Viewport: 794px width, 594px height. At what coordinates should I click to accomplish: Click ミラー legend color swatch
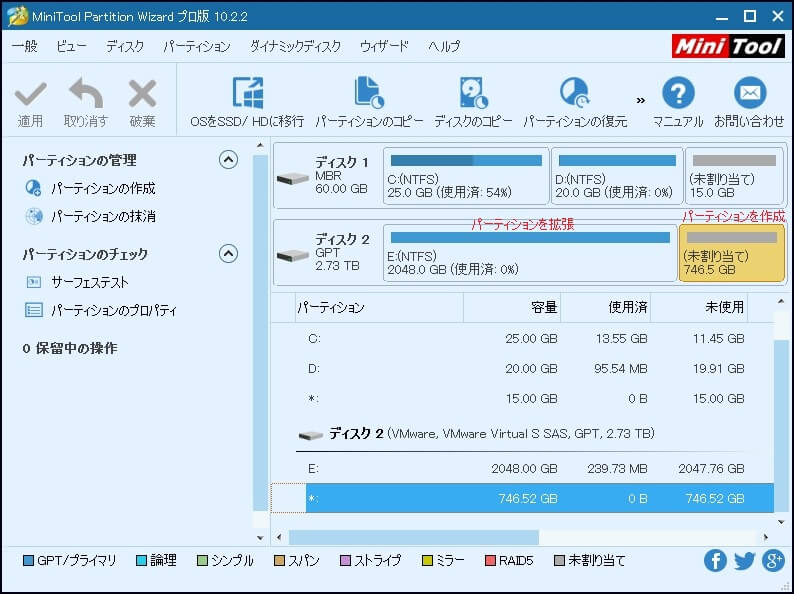click(x=427, y=561)
